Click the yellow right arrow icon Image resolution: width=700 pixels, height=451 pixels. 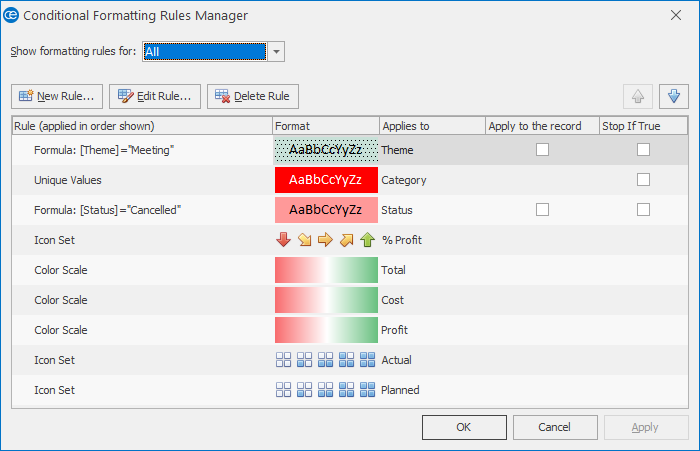point(325,240)
